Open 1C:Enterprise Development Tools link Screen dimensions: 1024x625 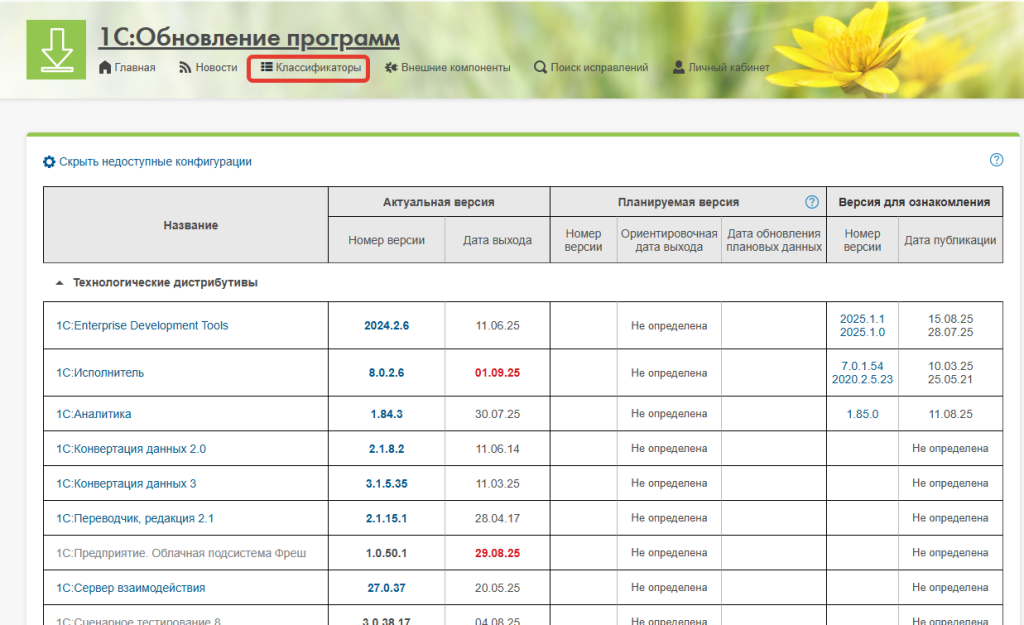[x=142, y=326]
